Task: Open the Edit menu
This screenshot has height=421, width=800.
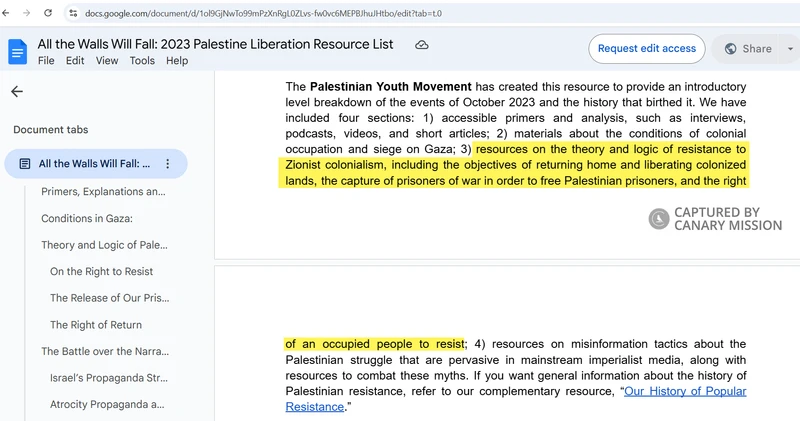Action: tap(75, 61)
